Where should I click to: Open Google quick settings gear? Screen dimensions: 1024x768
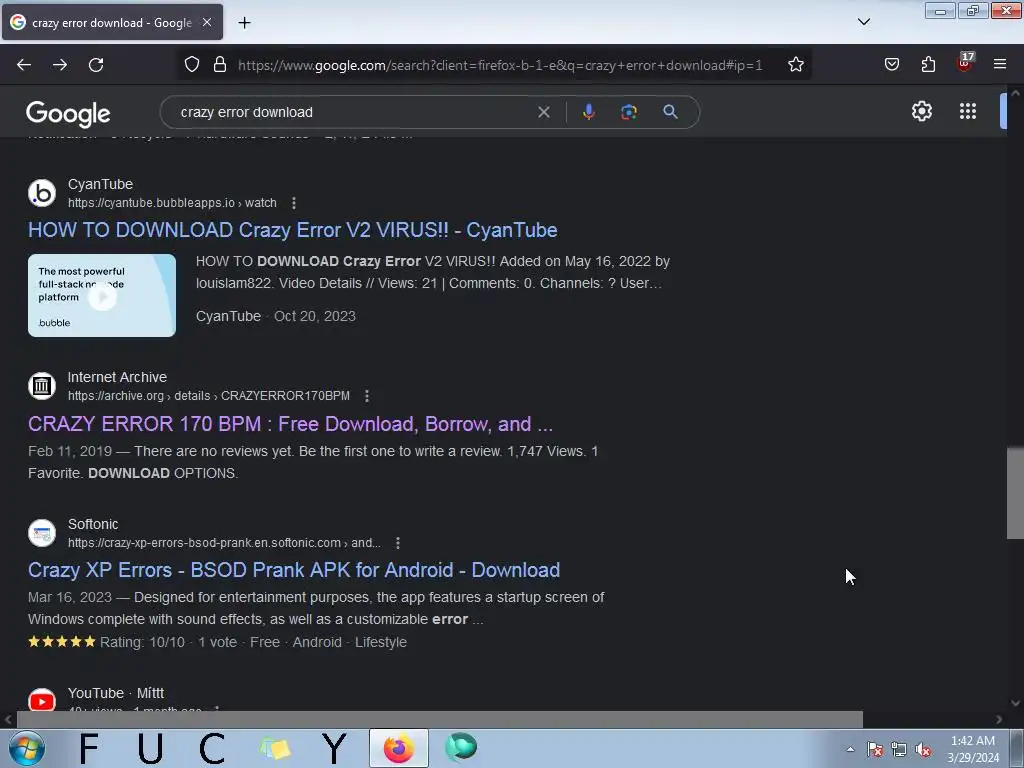pyautogui.click(x=921, y=111)
